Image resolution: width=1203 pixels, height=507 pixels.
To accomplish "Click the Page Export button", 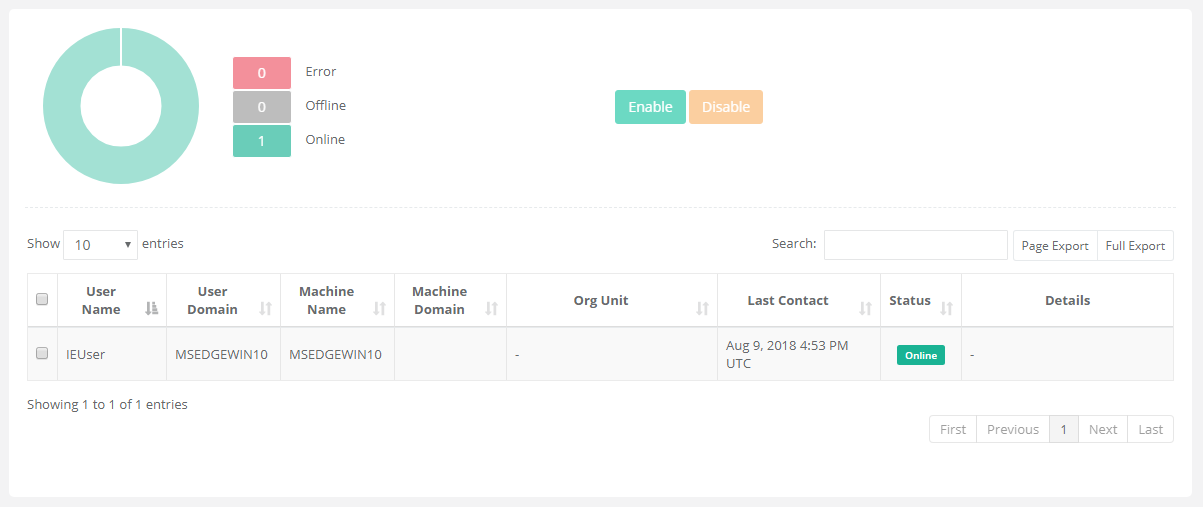I will pyautogui.click(x=1054, y=246).
